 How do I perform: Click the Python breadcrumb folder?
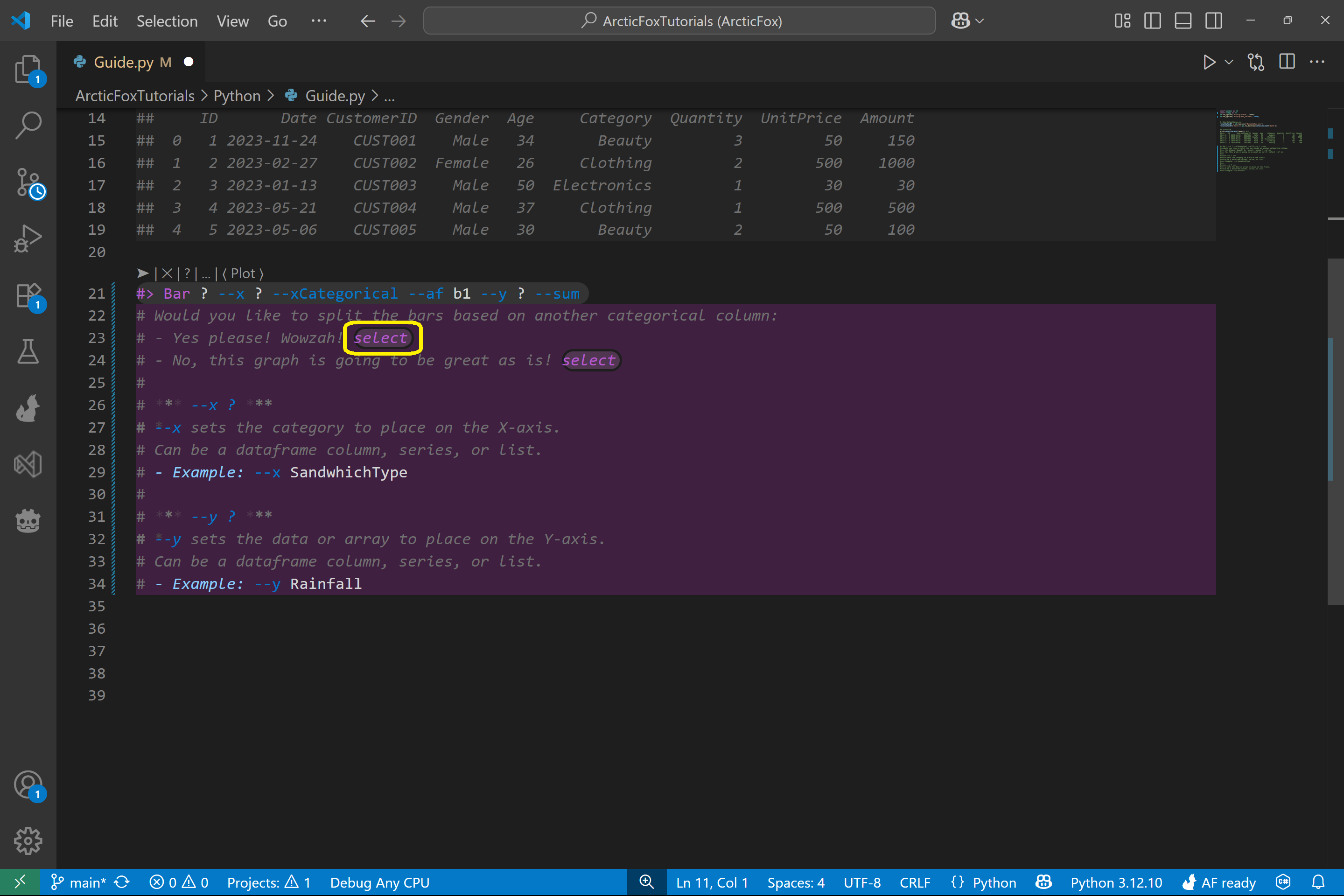click(237, 96)
